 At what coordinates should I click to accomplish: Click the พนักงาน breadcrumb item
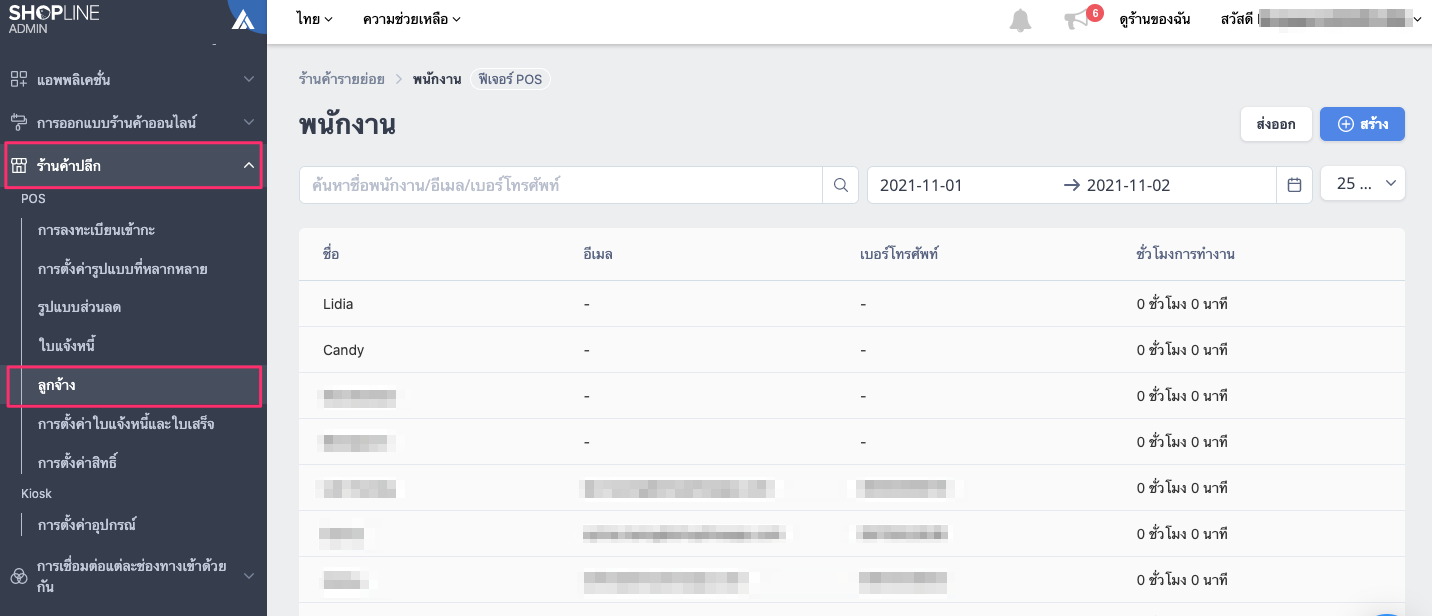pyautogui.click(x=436, y=79)
